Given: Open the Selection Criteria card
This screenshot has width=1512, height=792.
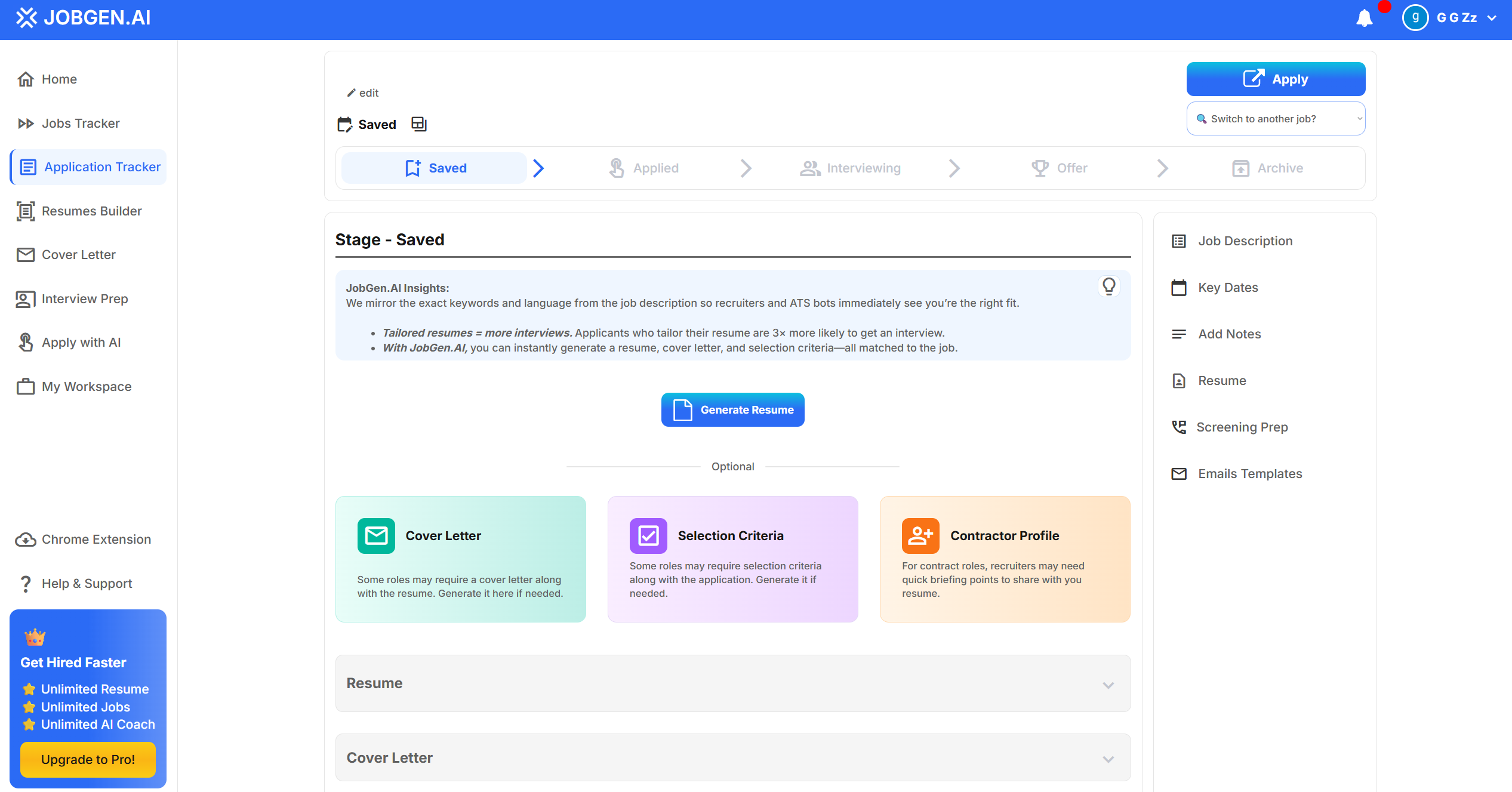Looking at the screenshot, I should 732,559.
